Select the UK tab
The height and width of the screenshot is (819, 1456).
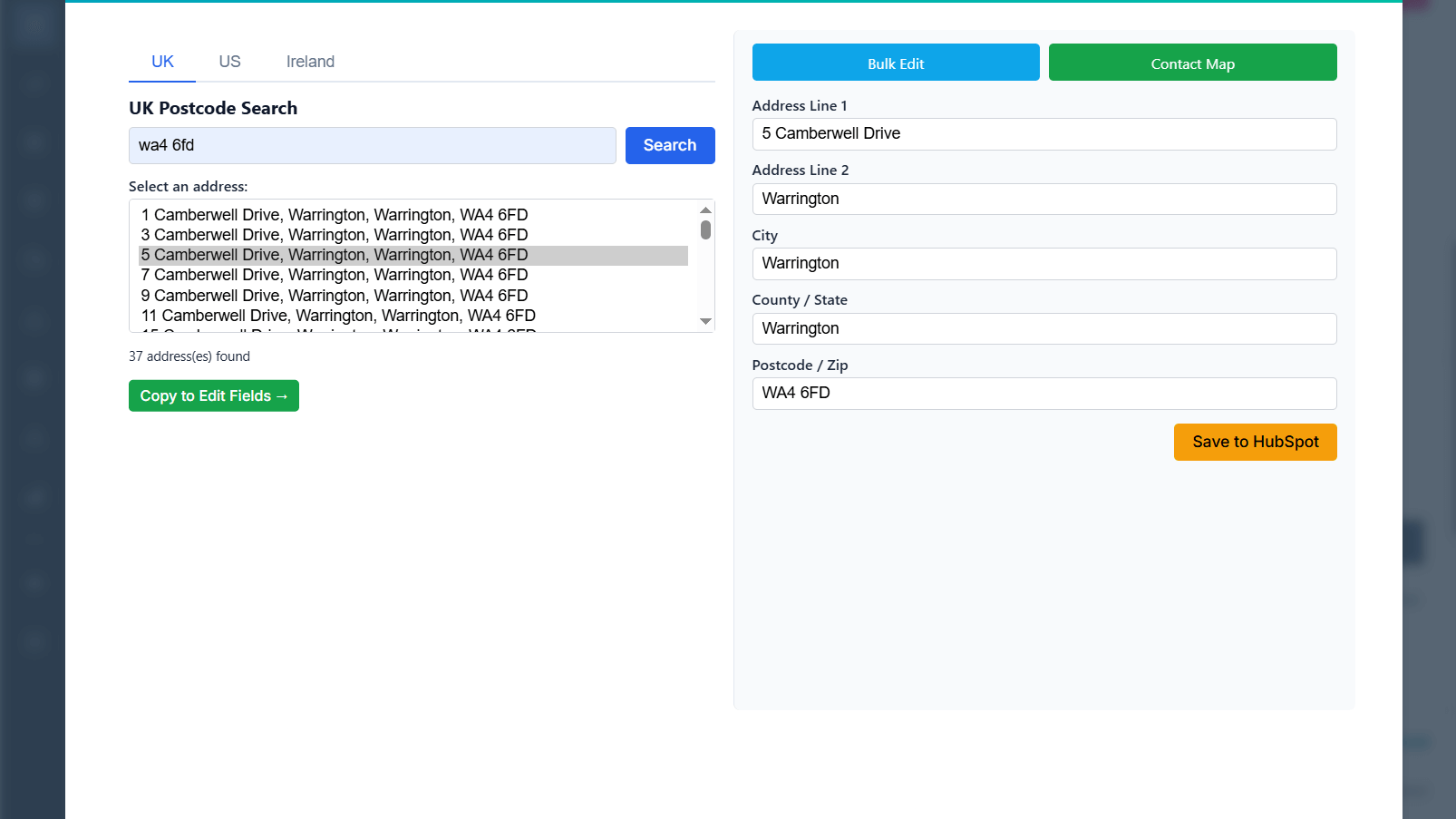pyautogui.click(x=161, y=61)
